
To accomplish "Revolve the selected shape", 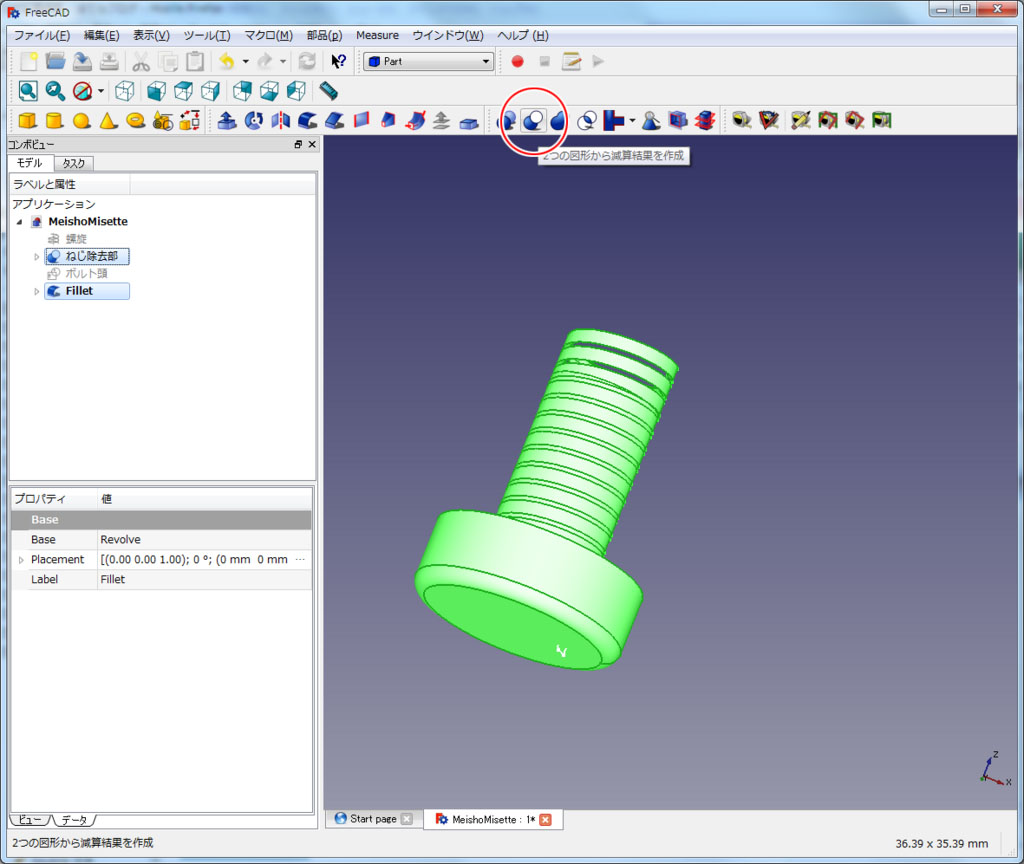I will click(254, 120).
